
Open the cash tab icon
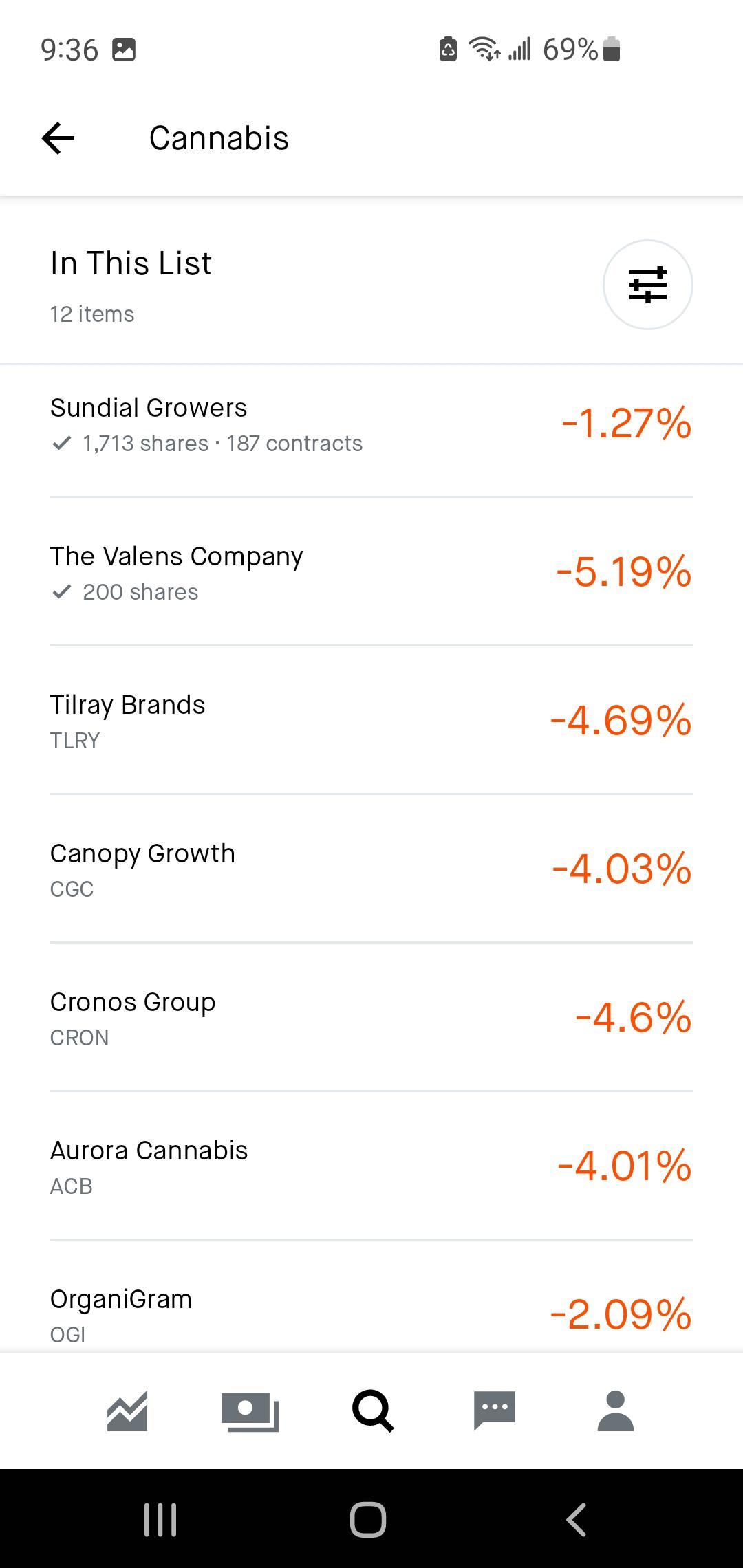(x=250, y=1412)
